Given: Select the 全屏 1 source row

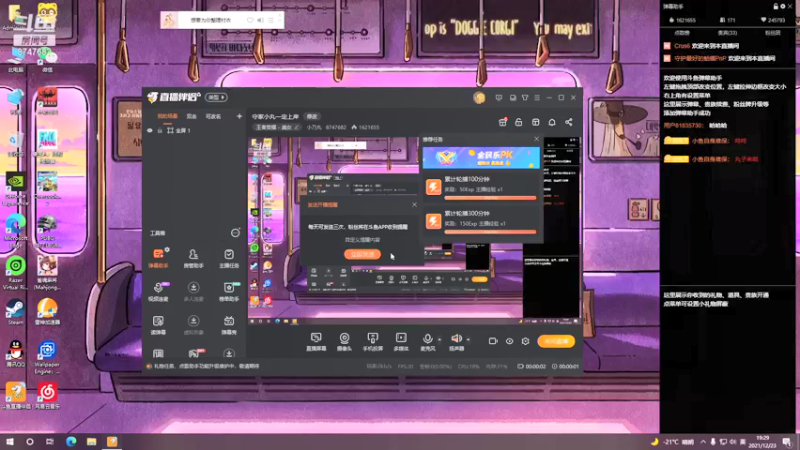Looking at the screenshot, I should pyautogui.click(x=194, y=131).
